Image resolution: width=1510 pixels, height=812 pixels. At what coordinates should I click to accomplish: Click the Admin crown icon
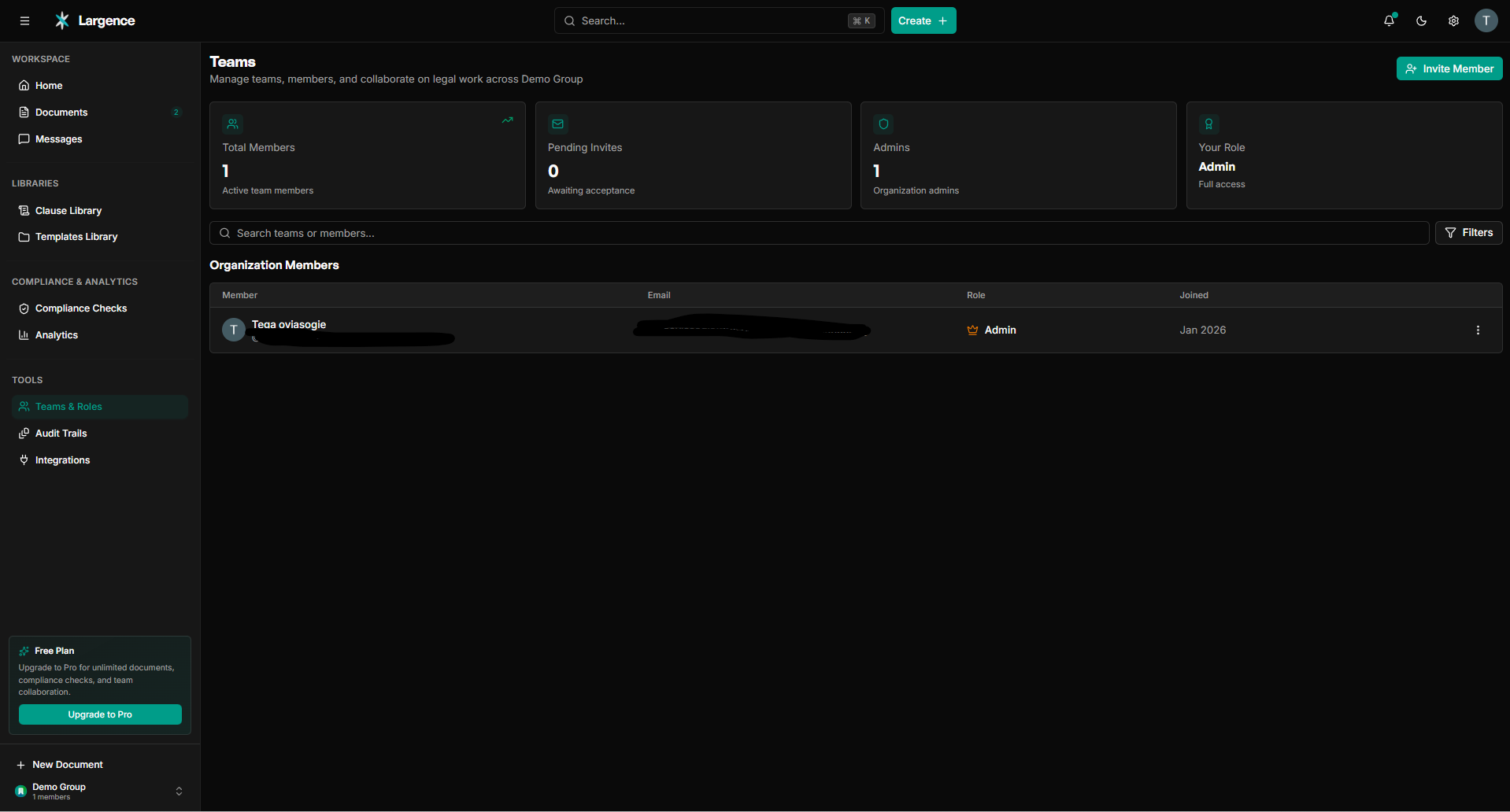[973, 330]
